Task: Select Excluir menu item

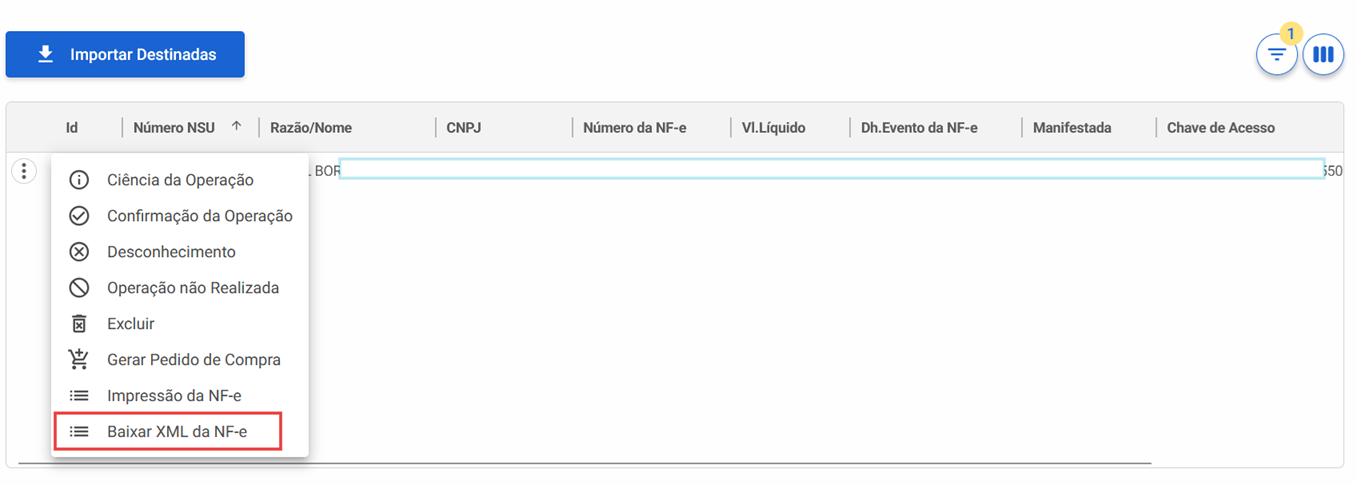Action: (x=180, y=324)
